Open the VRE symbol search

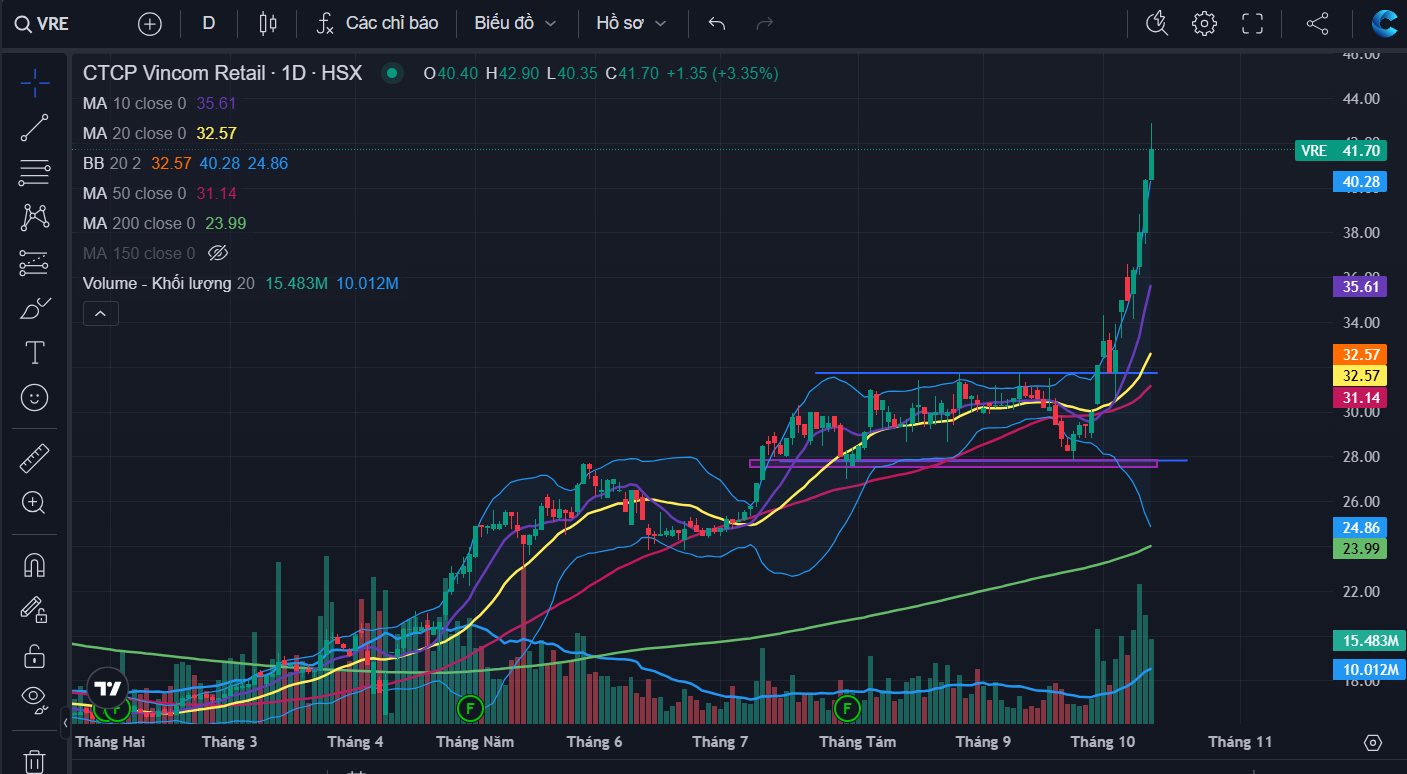42,23
